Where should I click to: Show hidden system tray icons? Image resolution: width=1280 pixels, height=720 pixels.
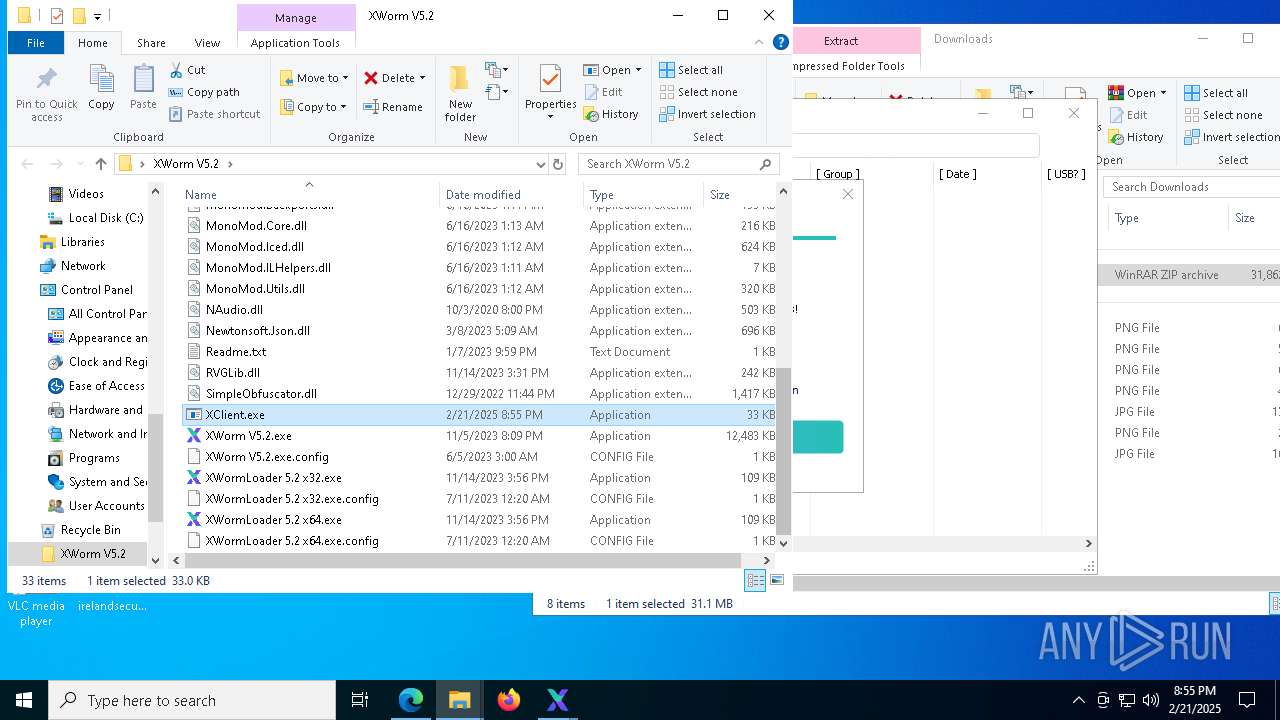point(1078,700)
